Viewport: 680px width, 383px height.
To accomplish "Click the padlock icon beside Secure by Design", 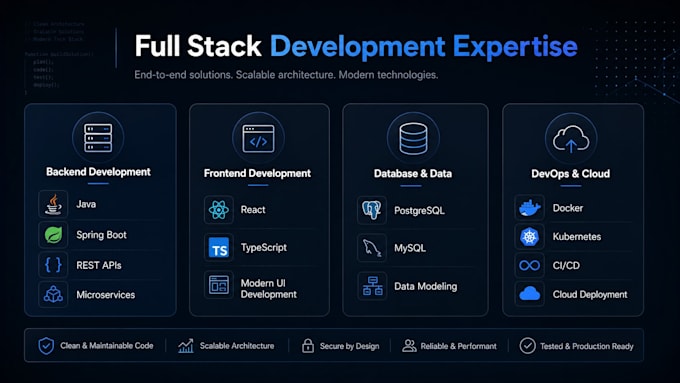I will tap(308, 346).
